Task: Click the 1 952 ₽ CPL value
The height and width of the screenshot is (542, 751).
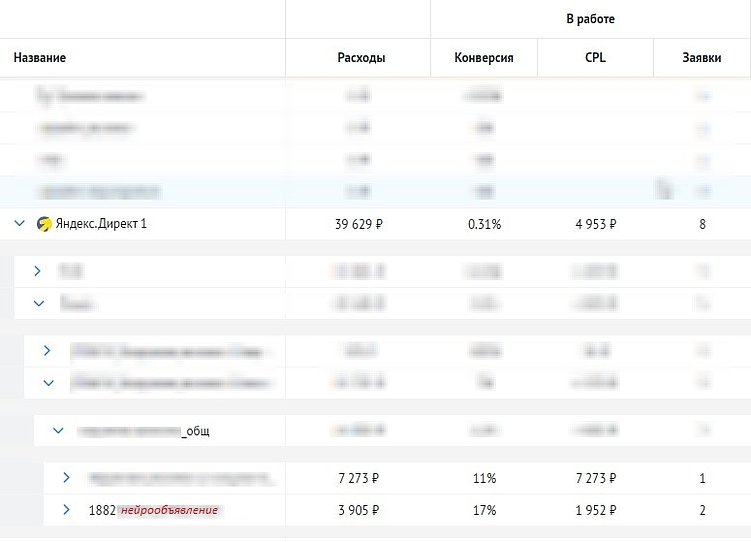Action: pos(596,510)
